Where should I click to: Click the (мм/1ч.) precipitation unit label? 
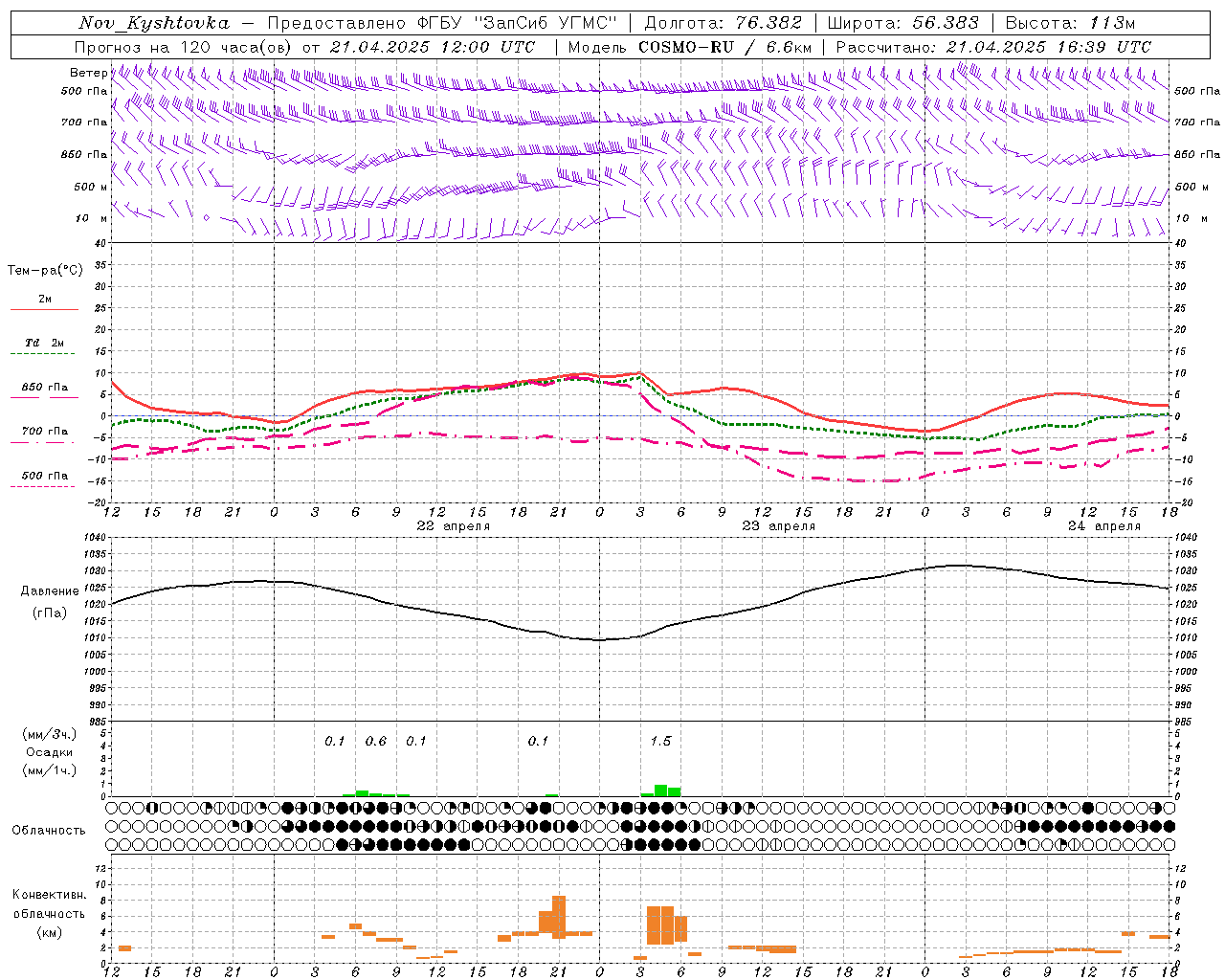tap(50, 770)
